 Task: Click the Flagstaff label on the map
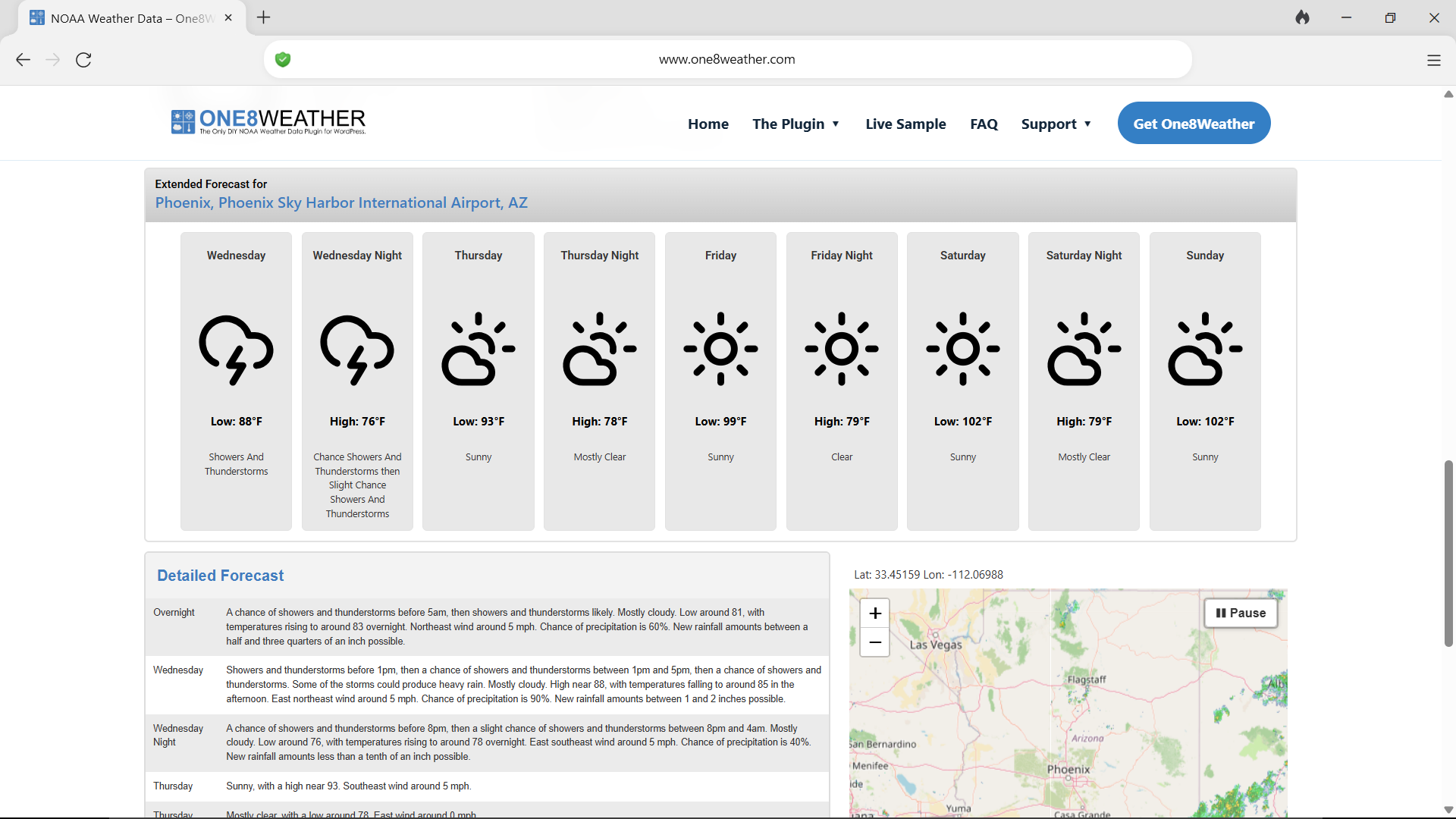tap(1086, 679)
